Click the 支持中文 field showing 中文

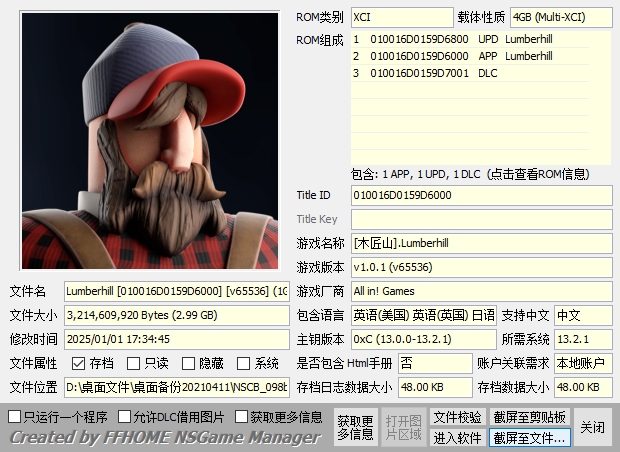(x=583, y=315)
